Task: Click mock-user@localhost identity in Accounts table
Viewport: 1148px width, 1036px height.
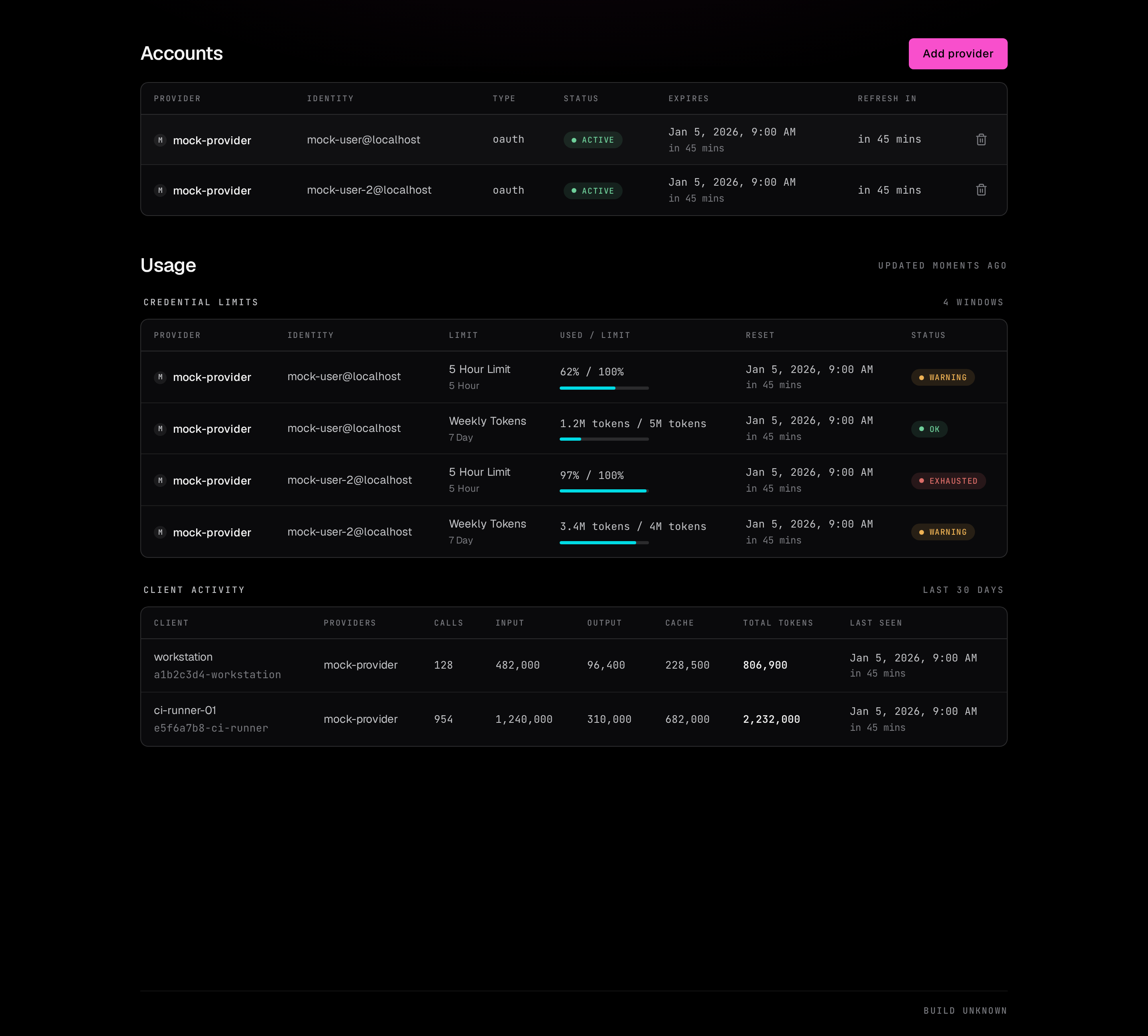Action: [x=363, y=140]
